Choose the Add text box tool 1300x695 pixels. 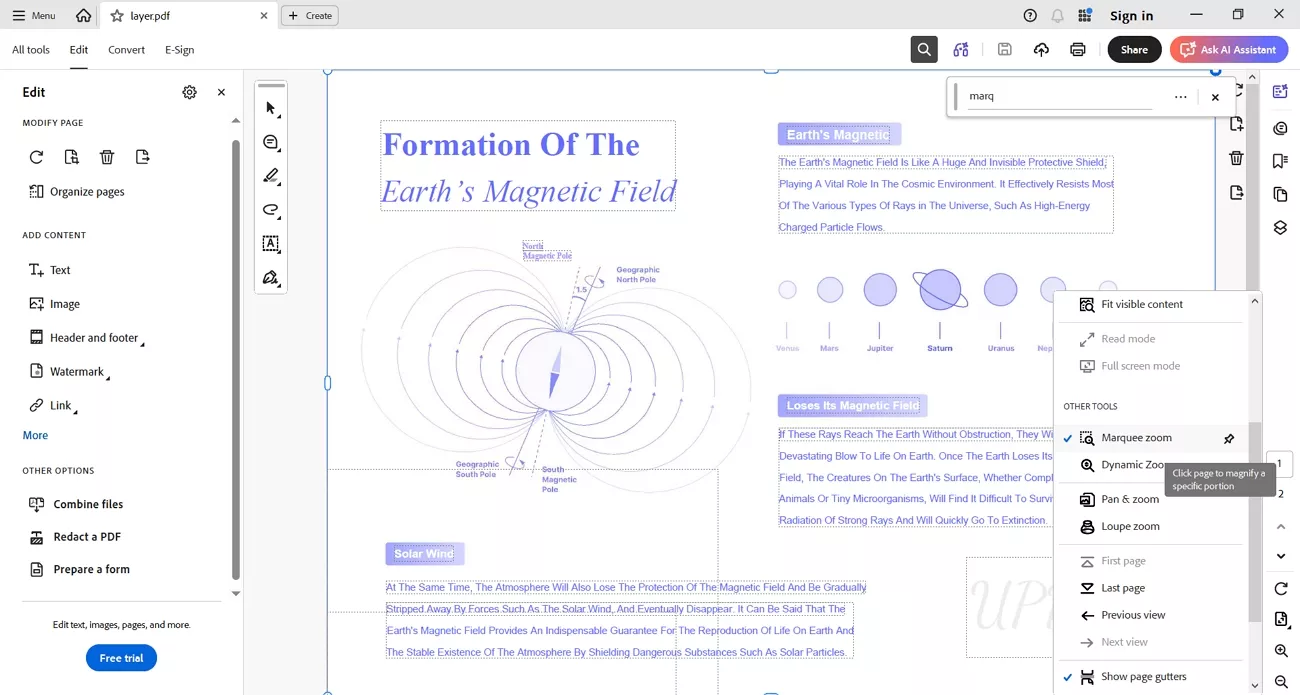[271, 244]
